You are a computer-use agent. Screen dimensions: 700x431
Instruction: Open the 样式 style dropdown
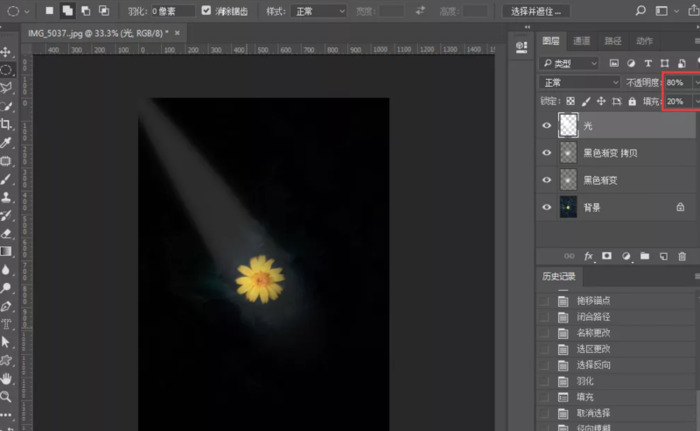(x=319, y=11)
